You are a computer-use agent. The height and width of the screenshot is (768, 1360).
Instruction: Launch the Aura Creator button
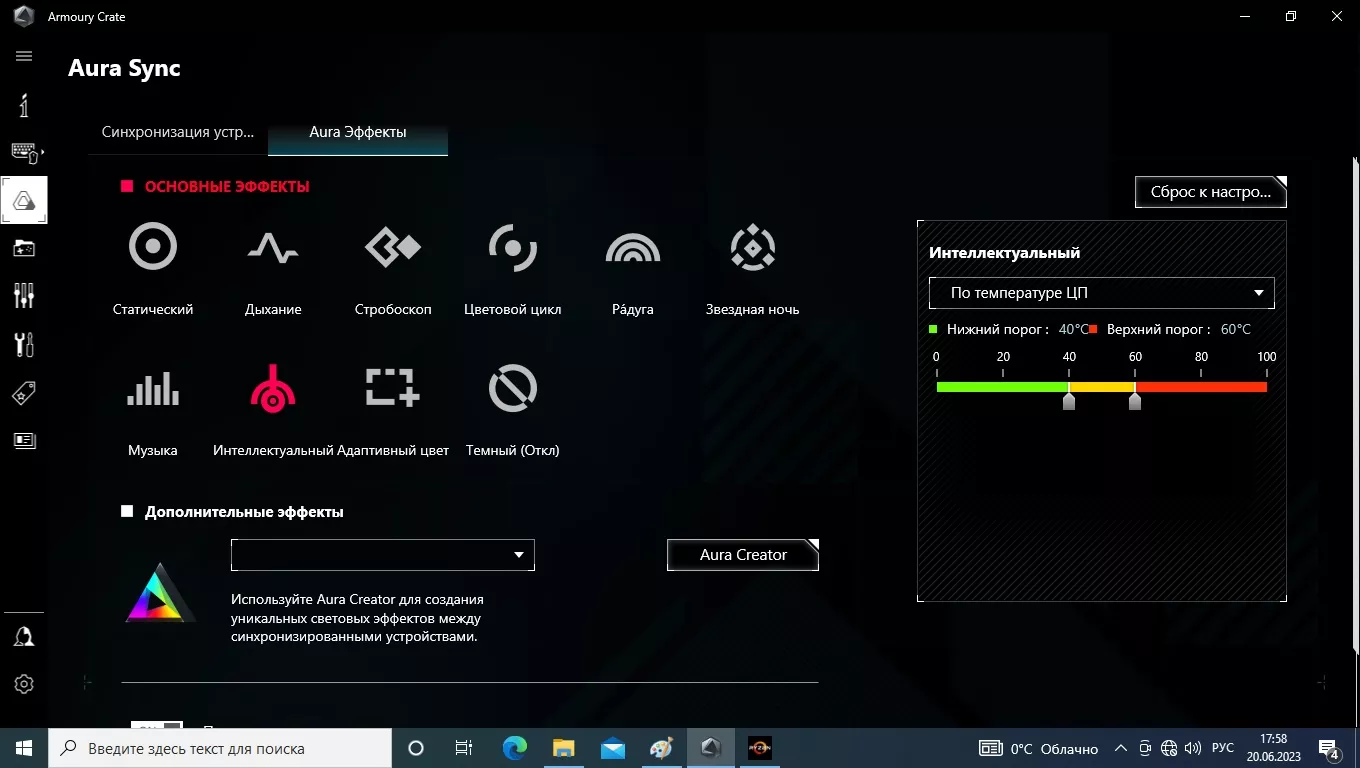pos(743,555)
